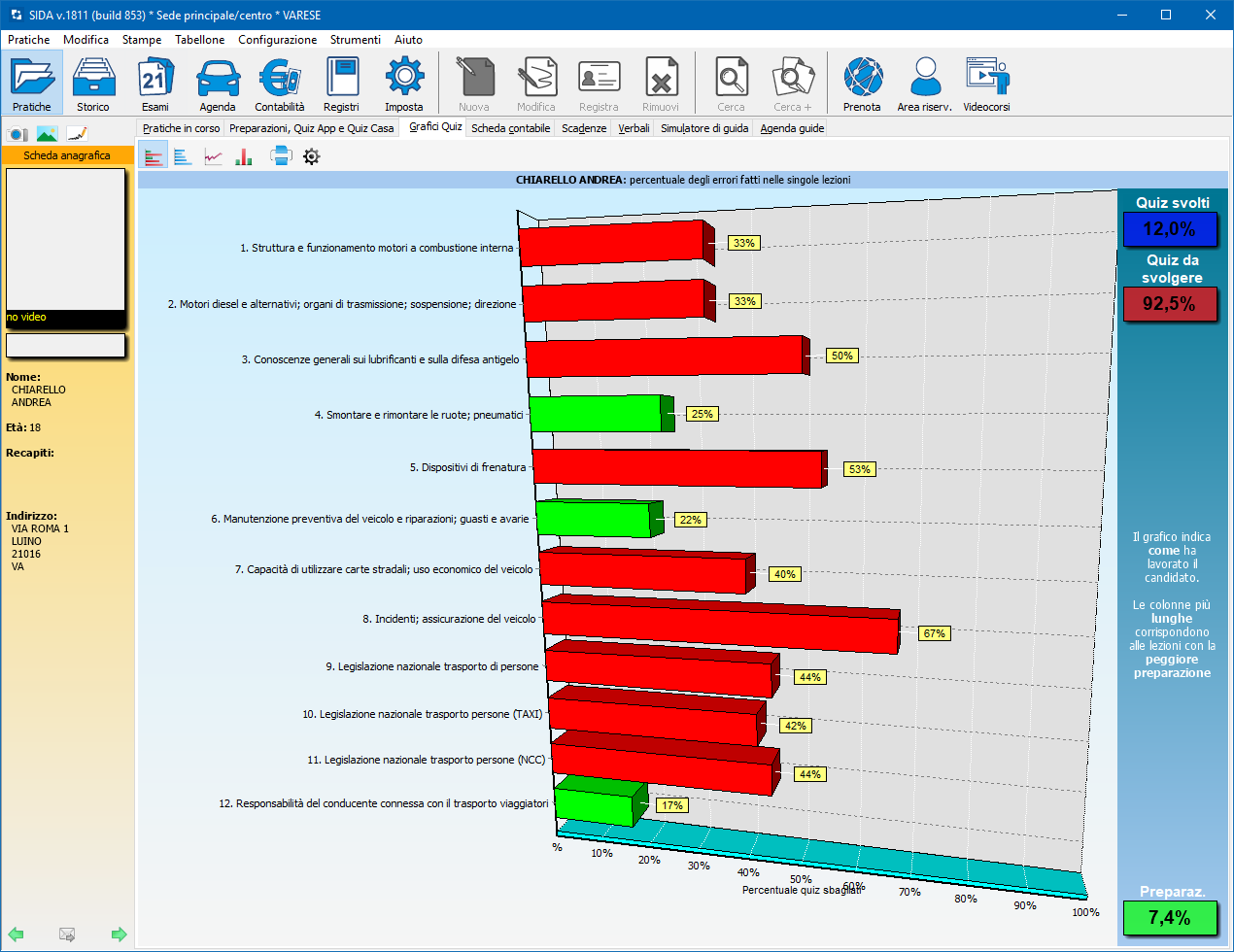The image size is (1234, 952).
Task: Open chart settings gear icon
Action: pyautogui.click(x=311, y=156)
